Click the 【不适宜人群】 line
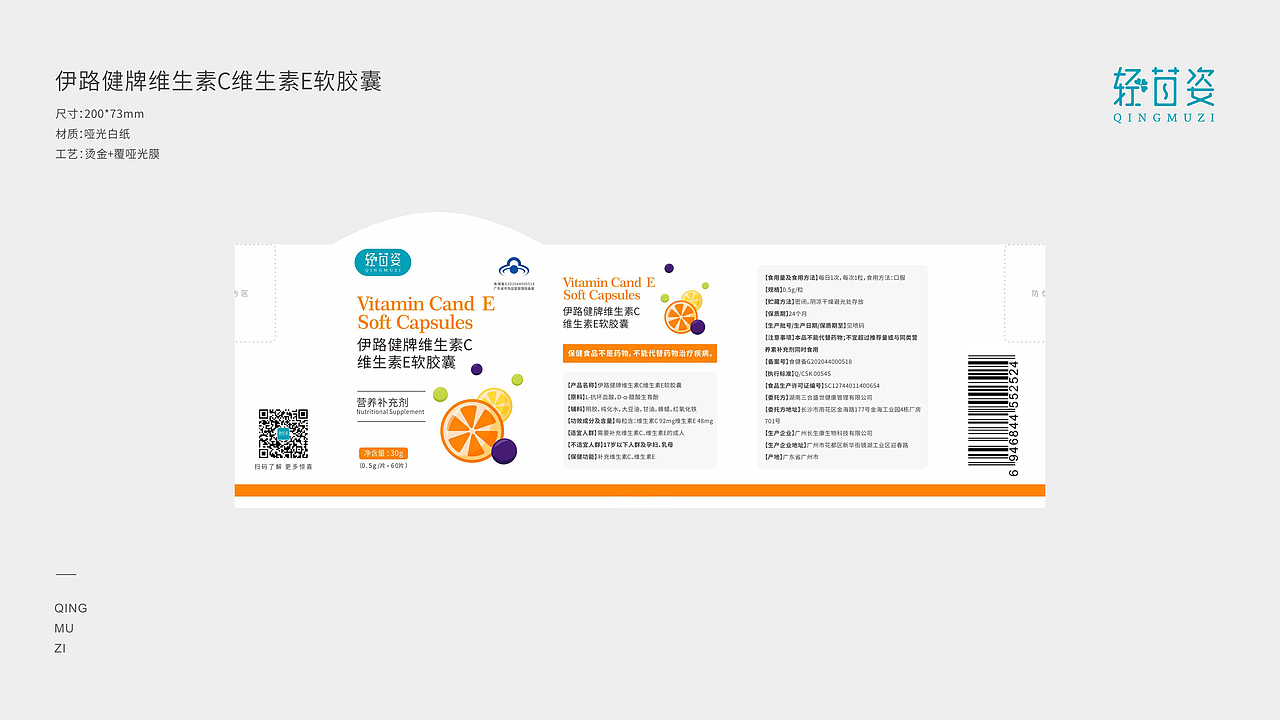 click(x=619, y=445)
